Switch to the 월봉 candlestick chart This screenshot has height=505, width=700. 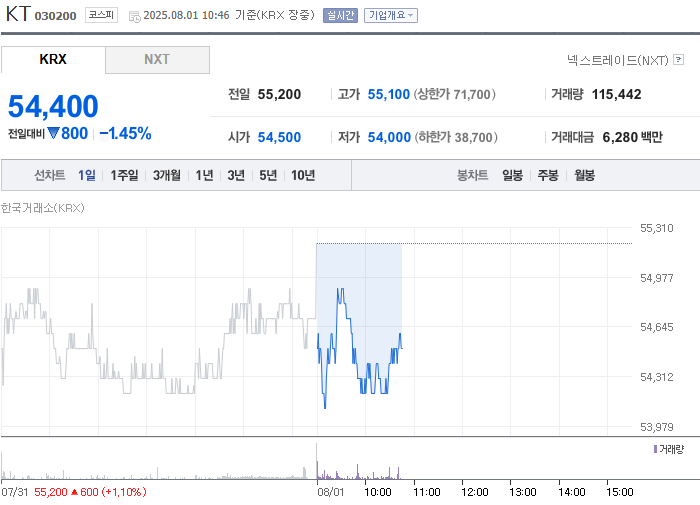click(x=584, y=175)
